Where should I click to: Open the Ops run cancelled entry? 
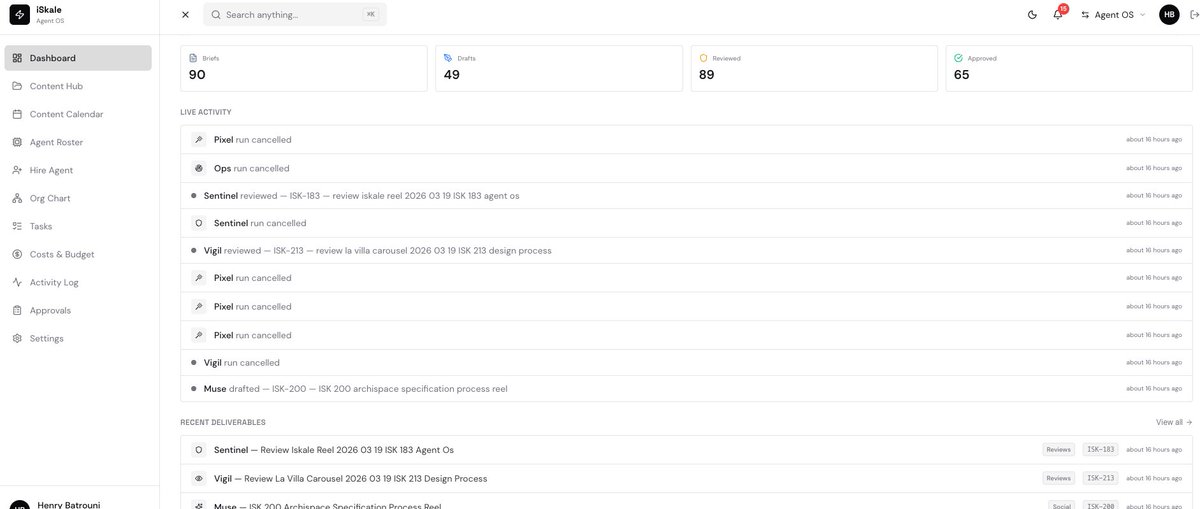686,168
